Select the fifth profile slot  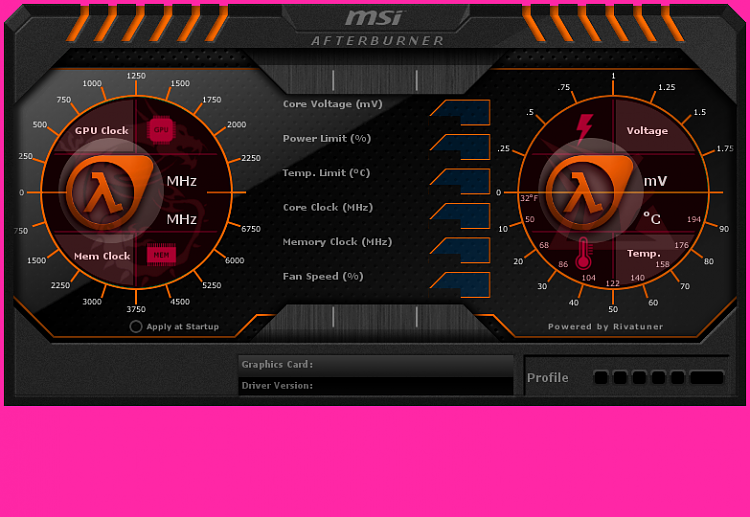point(677,378)
